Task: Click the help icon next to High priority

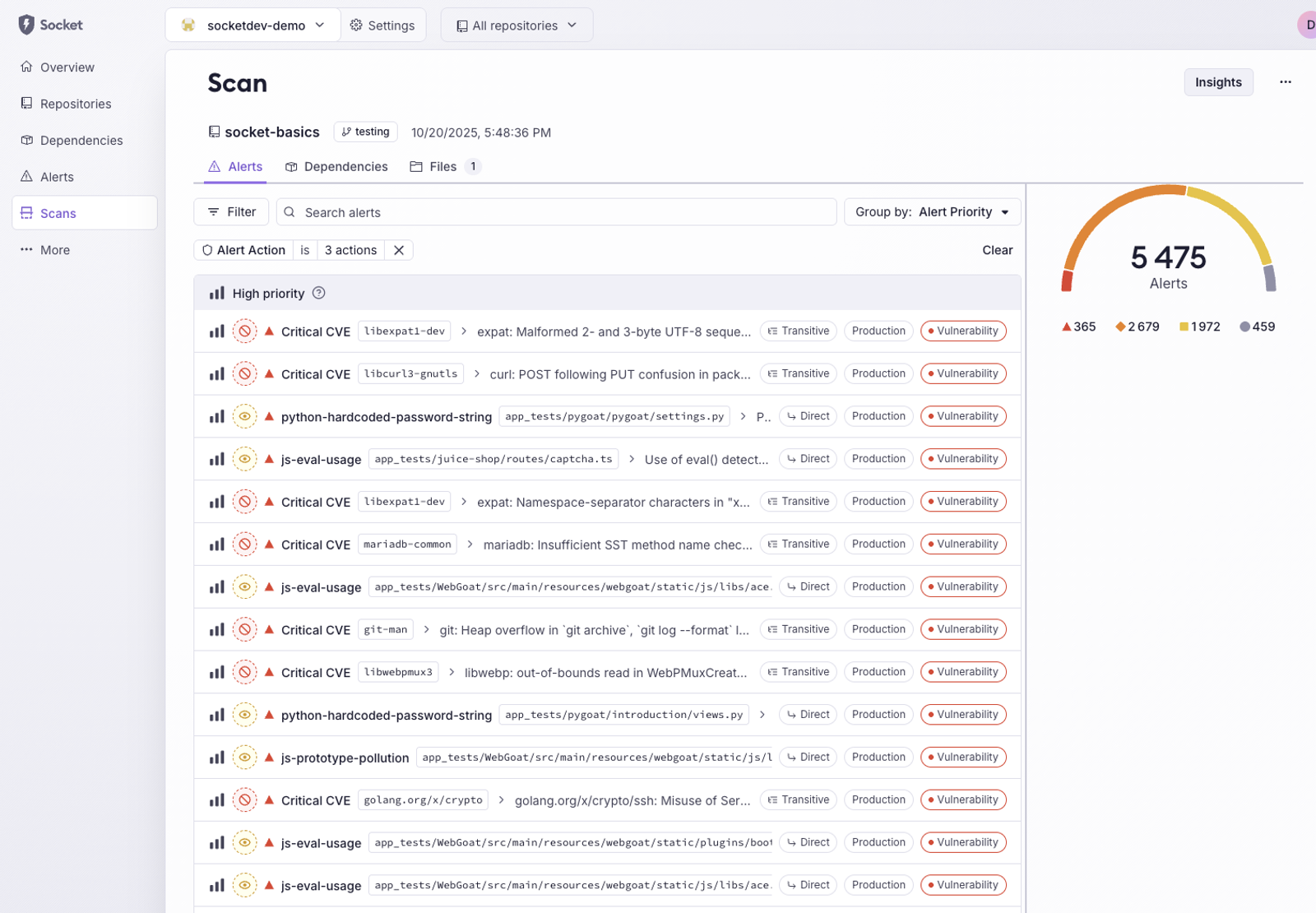Action: 319,293
